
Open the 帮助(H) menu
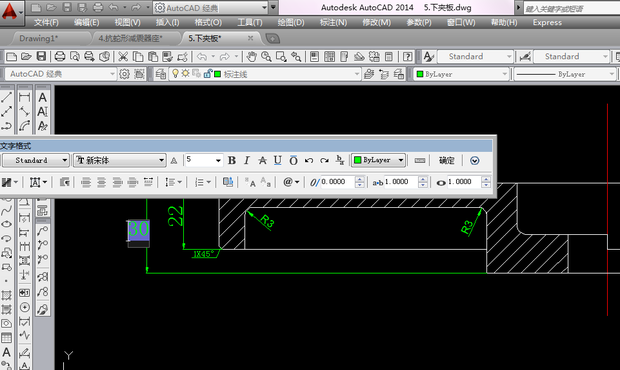click(x=504, y=23)
